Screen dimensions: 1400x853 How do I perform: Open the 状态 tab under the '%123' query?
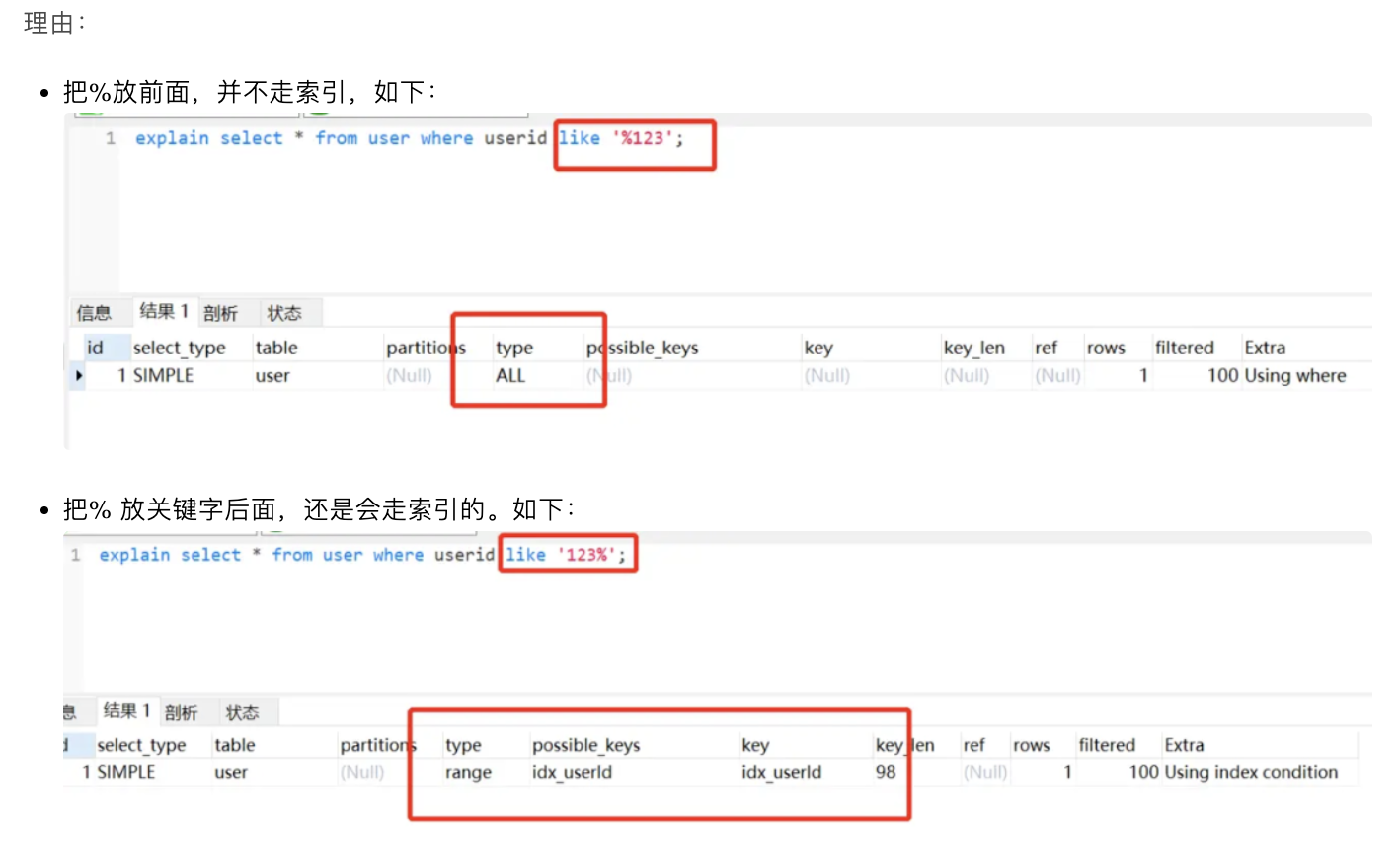[283, 313]
